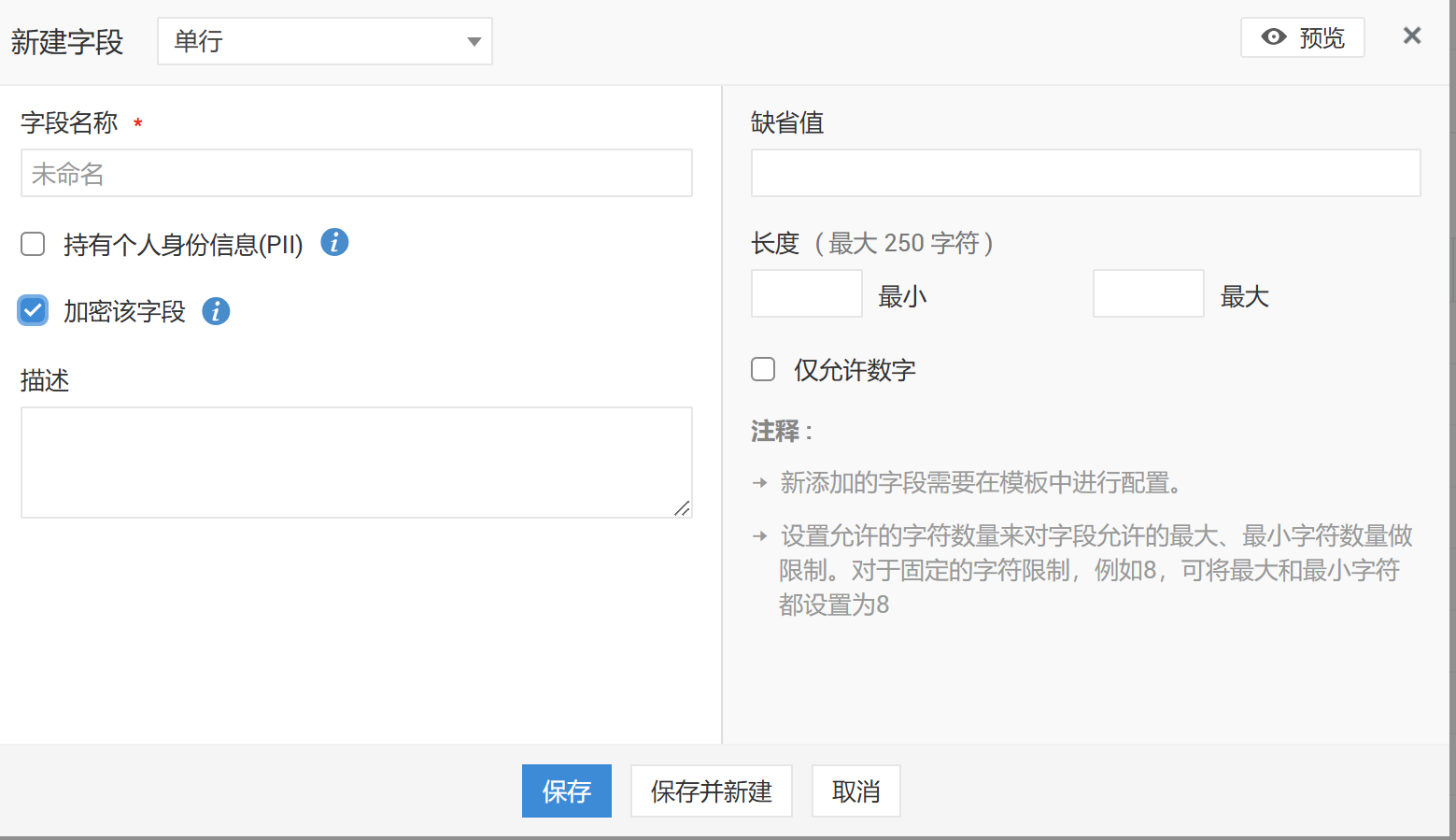Uncheck the 加密该字段 checkbox
Screen dimensions: 1456x840
pyautogui.click(x=33, y=310)
